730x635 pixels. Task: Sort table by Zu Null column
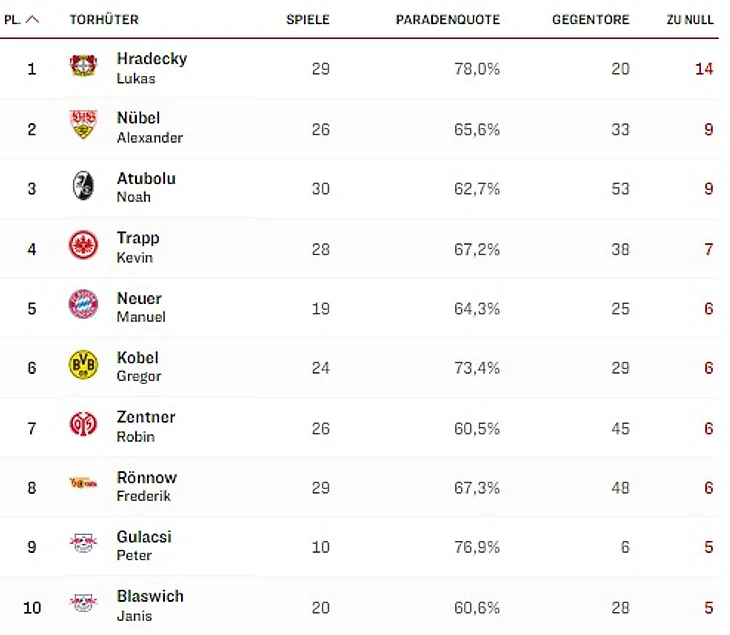pos(690,20)
